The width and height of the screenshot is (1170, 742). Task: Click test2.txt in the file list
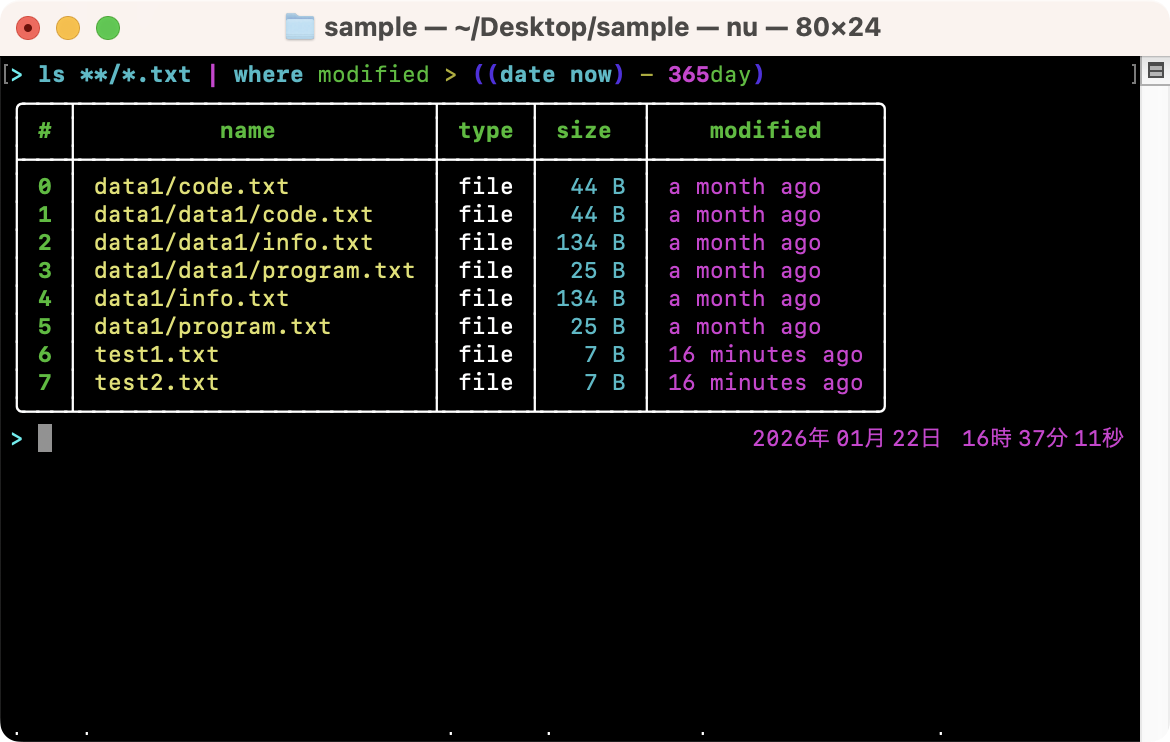[156, 383]
